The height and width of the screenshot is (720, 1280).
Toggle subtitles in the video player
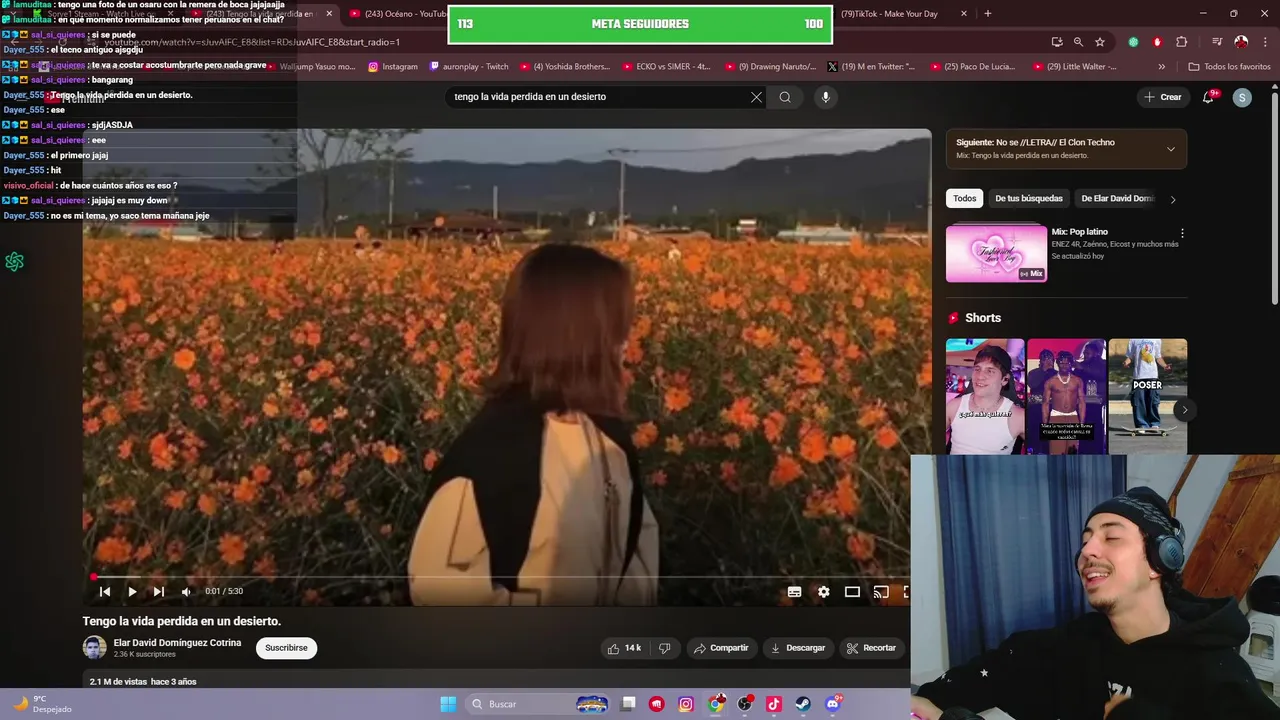pos(794,592)
